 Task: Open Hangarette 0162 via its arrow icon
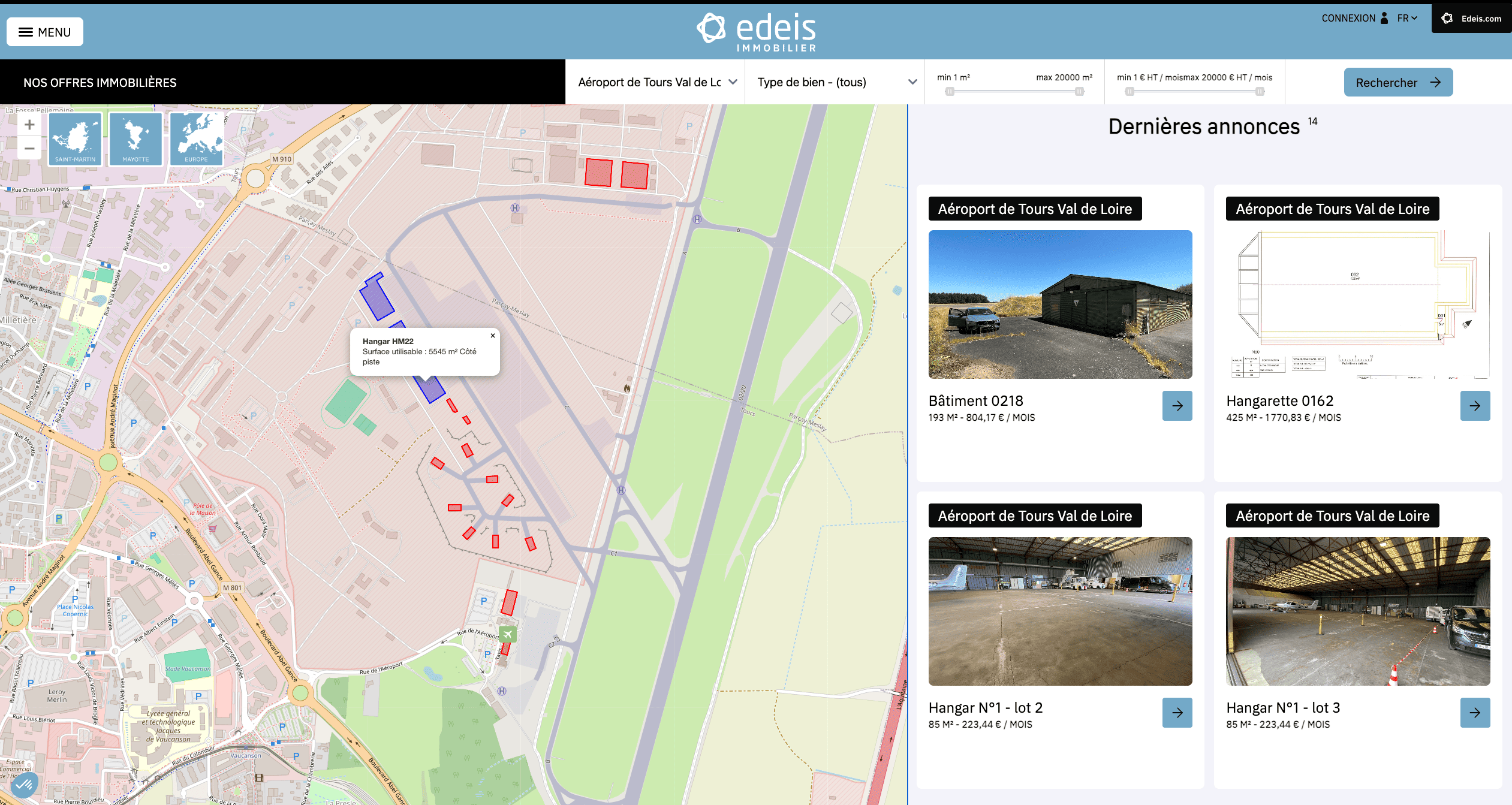(x=1475, y=406)
